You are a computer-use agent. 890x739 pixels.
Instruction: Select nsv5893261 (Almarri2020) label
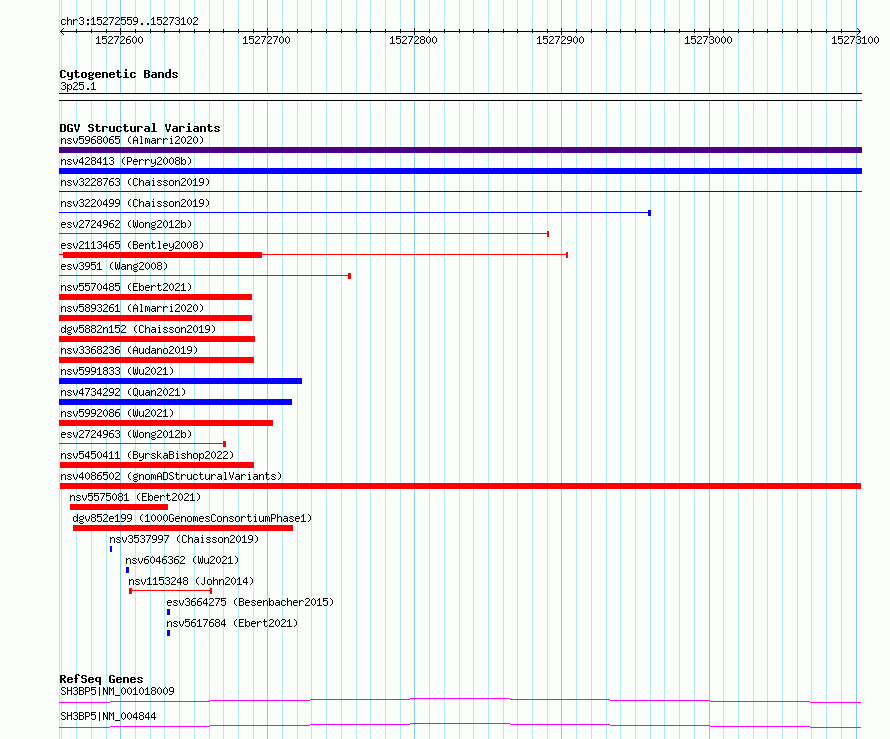tap(132, 308)
